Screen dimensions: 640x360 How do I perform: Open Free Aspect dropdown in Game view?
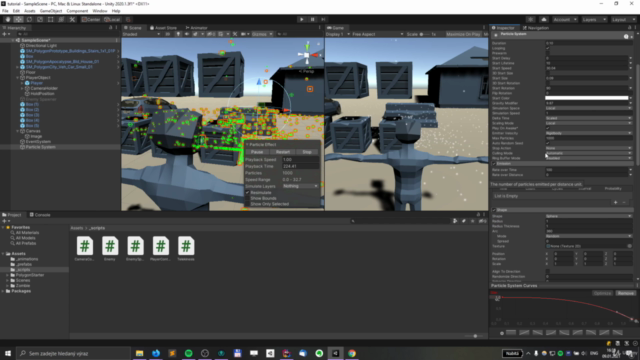[x=378, y=34]
